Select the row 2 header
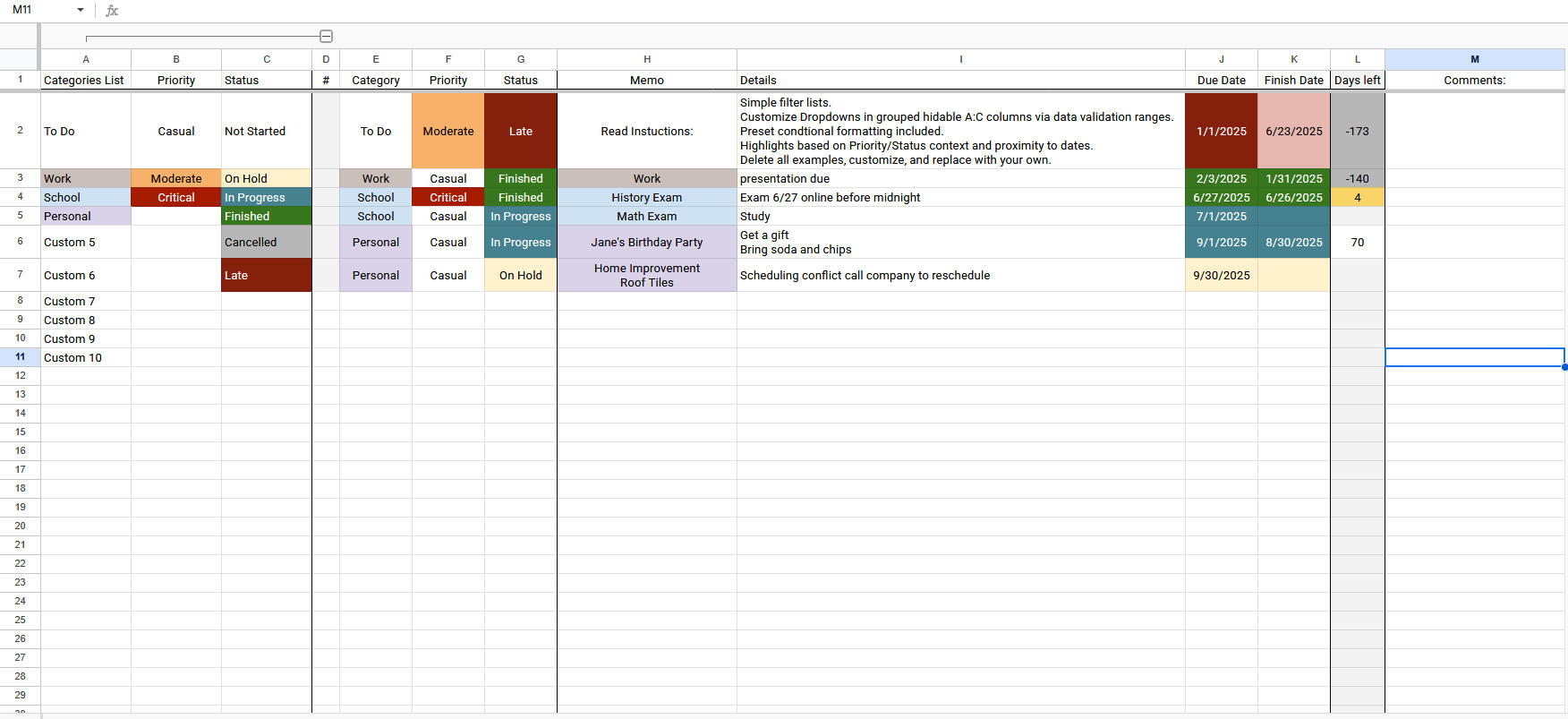1568x719 pixels. tap(20, 131)
